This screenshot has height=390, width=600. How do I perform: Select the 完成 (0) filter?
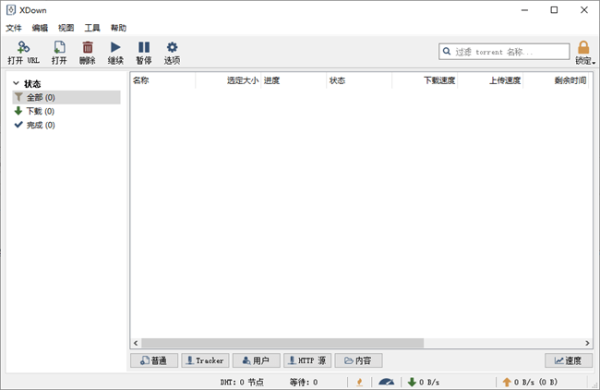tap(67, 125)
